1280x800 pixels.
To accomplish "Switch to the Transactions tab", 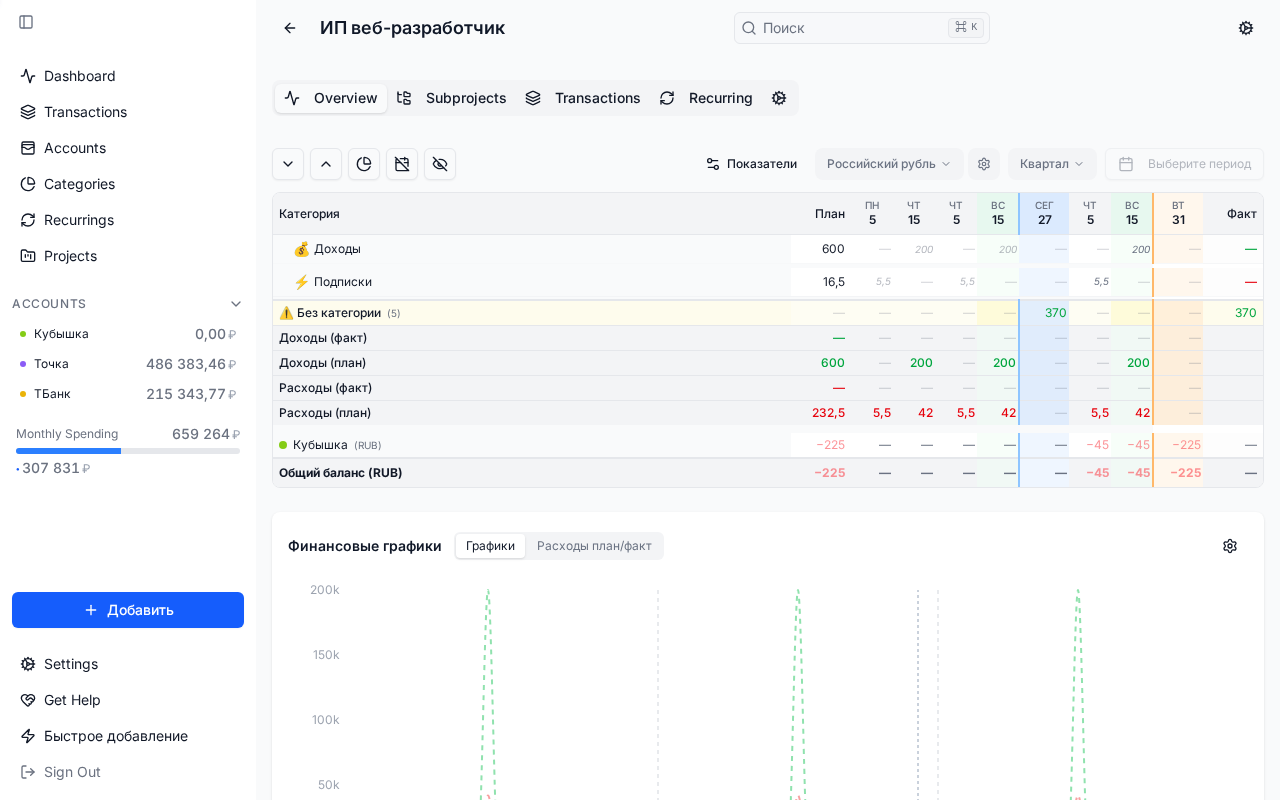I will (583, 98).
